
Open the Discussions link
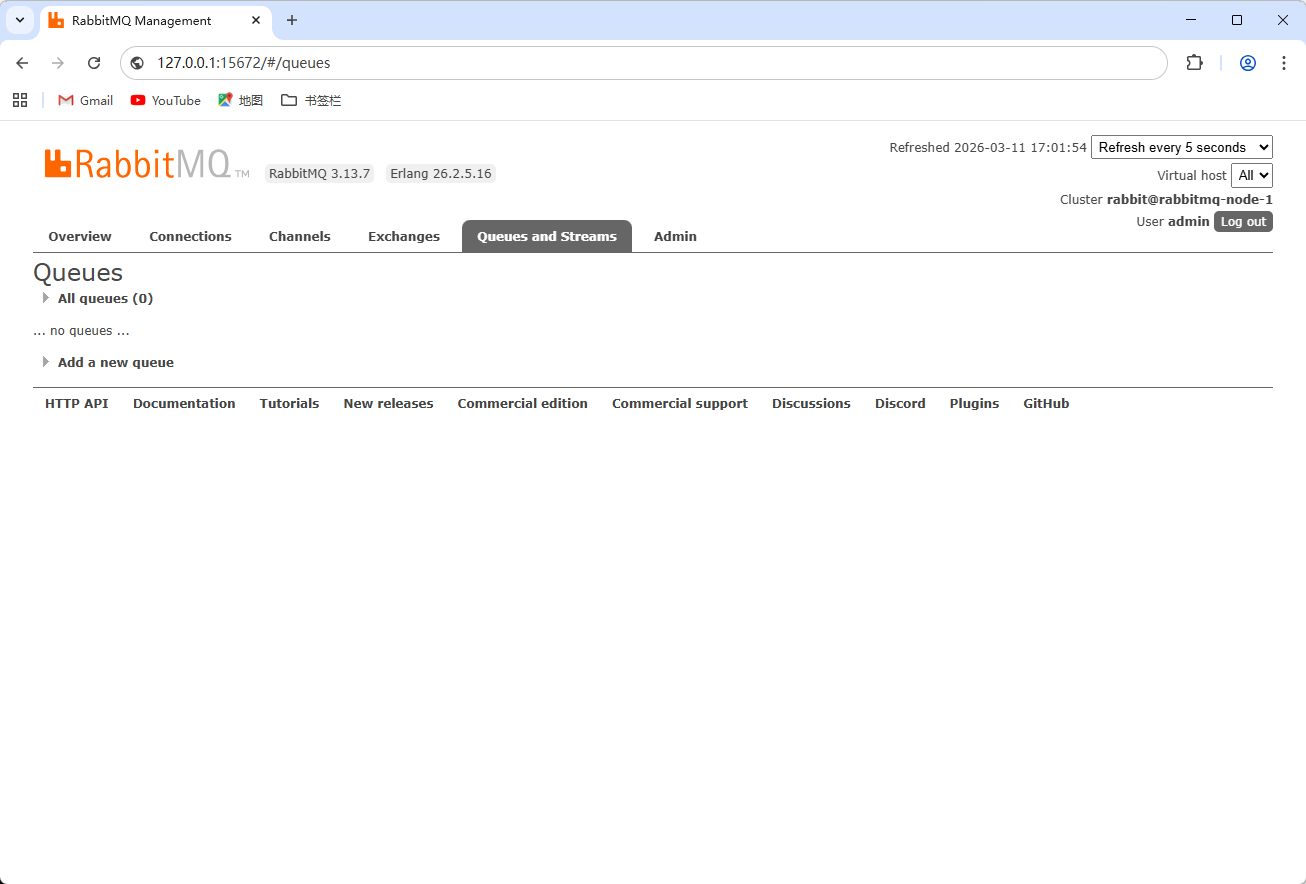pos(811,404)
